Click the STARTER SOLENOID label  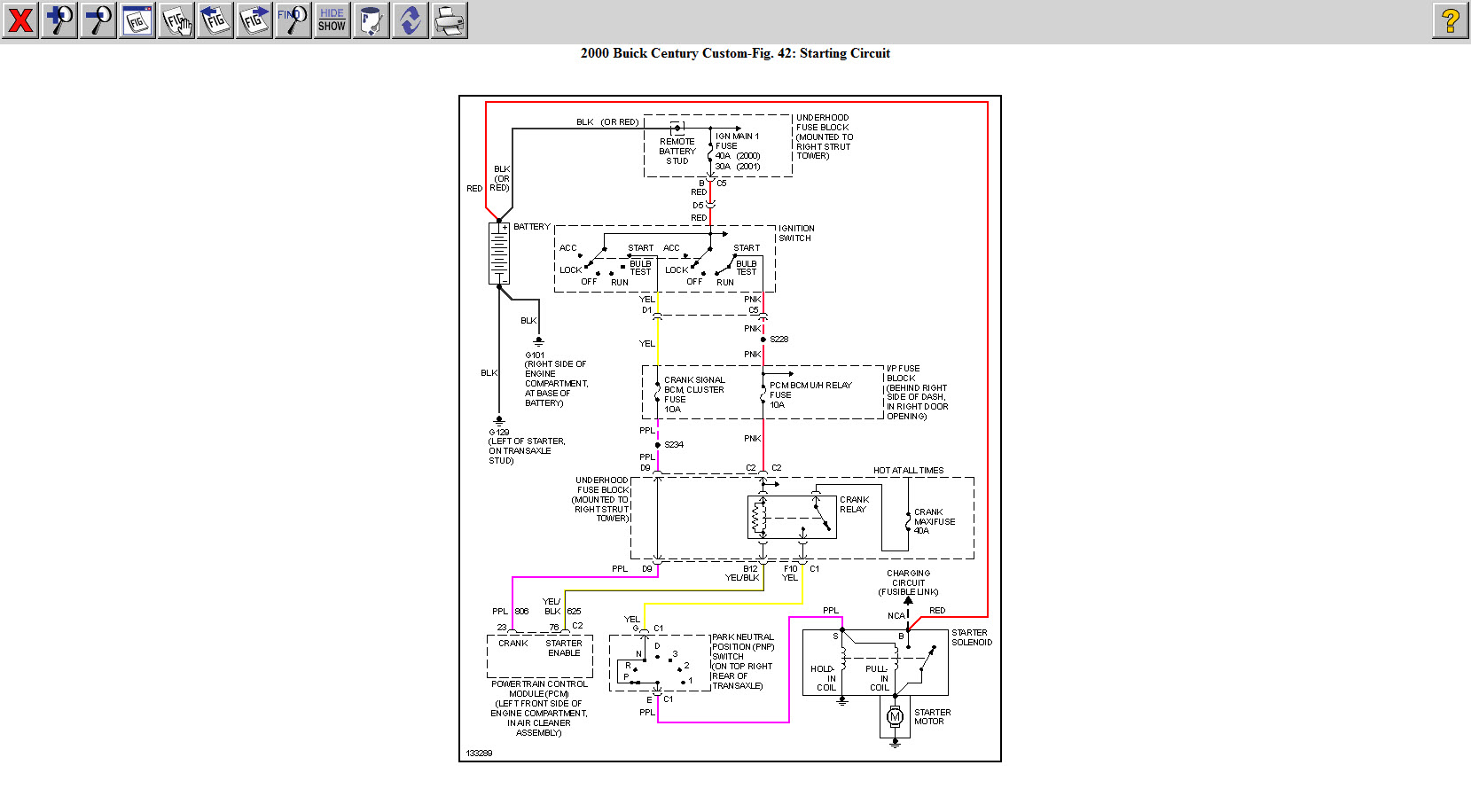tap(972, 637)
